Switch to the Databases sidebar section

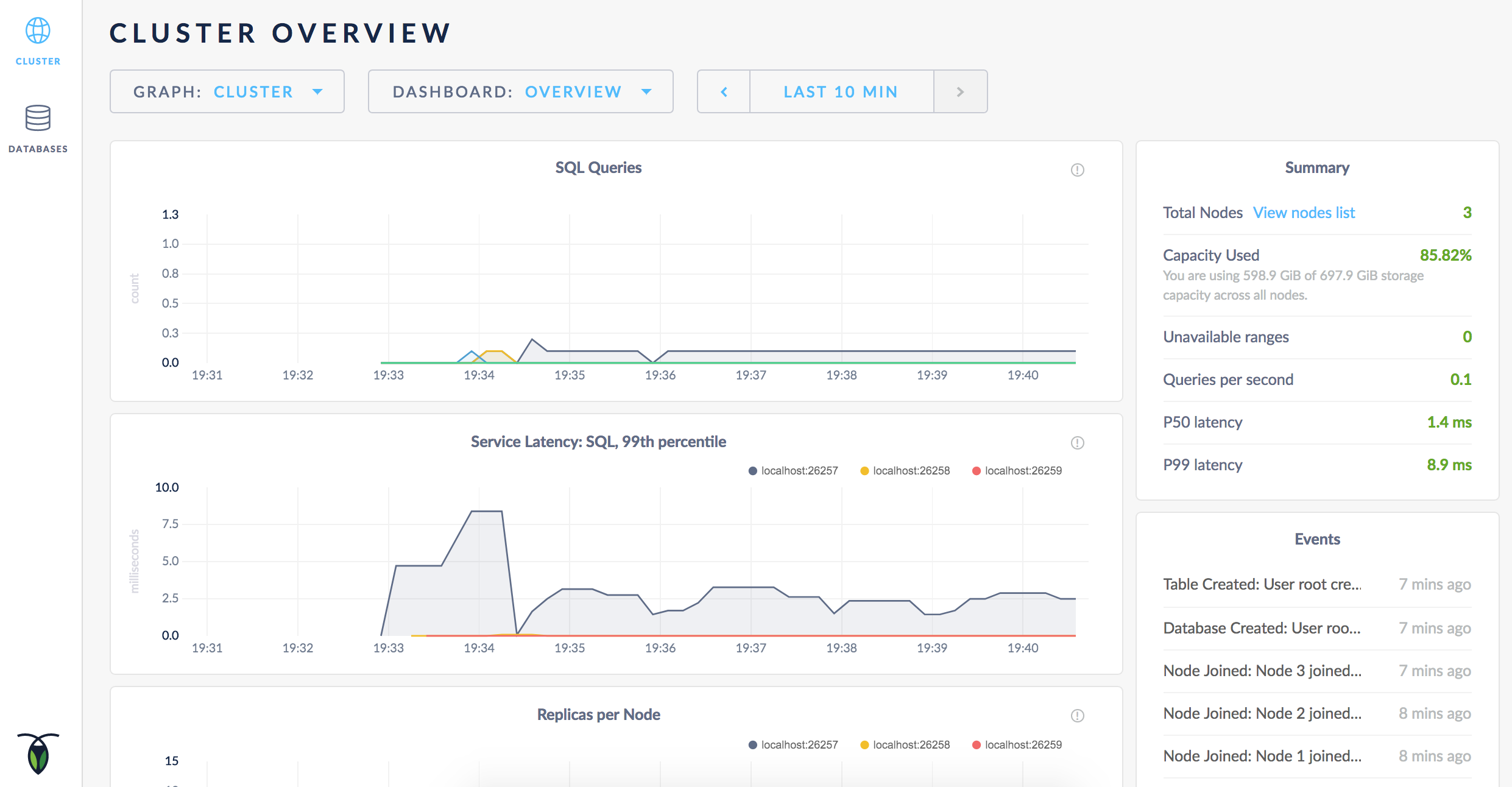(x=38, y=148)
